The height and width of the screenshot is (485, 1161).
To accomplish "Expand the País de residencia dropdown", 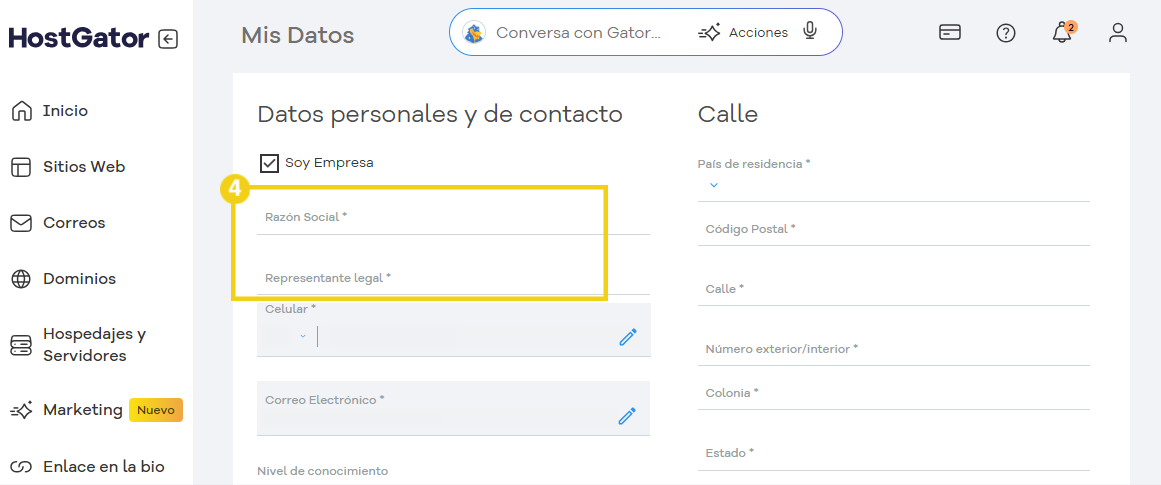I will [x=714, y=185].
